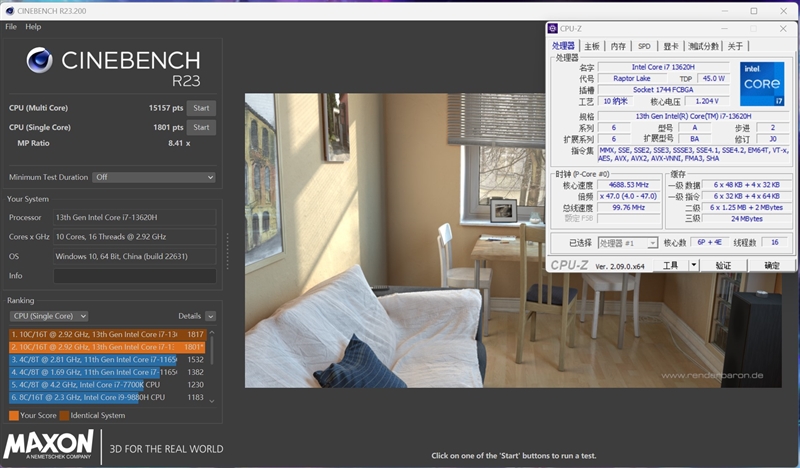
Task: Switch to the SPD tab in CPU-Z
Action: (x=644, y=46)
